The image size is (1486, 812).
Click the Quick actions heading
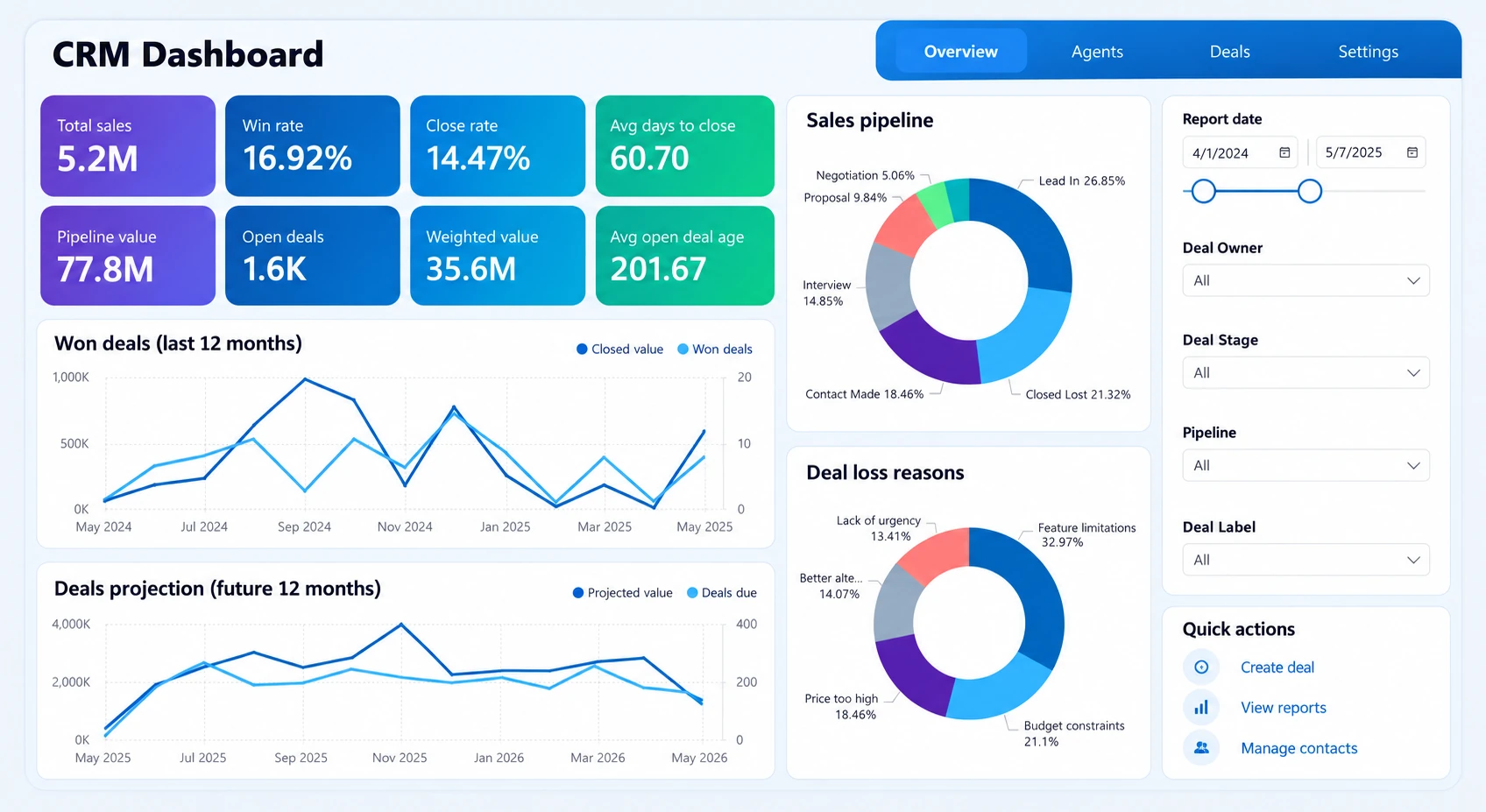(x=1238, y=630)
